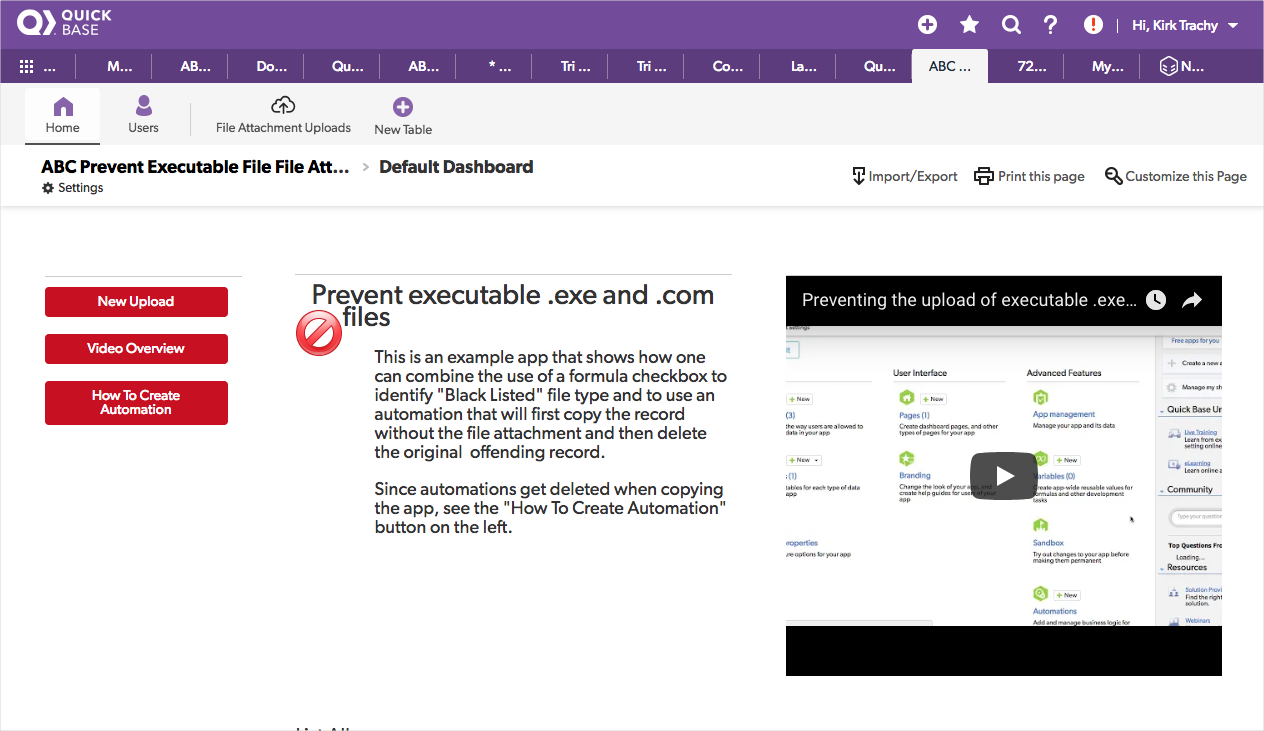Viewport: 1264px width, 731px height.
Task: Expand the Hi, Kirk Trachy user menu
Action: coord(1185,25)
